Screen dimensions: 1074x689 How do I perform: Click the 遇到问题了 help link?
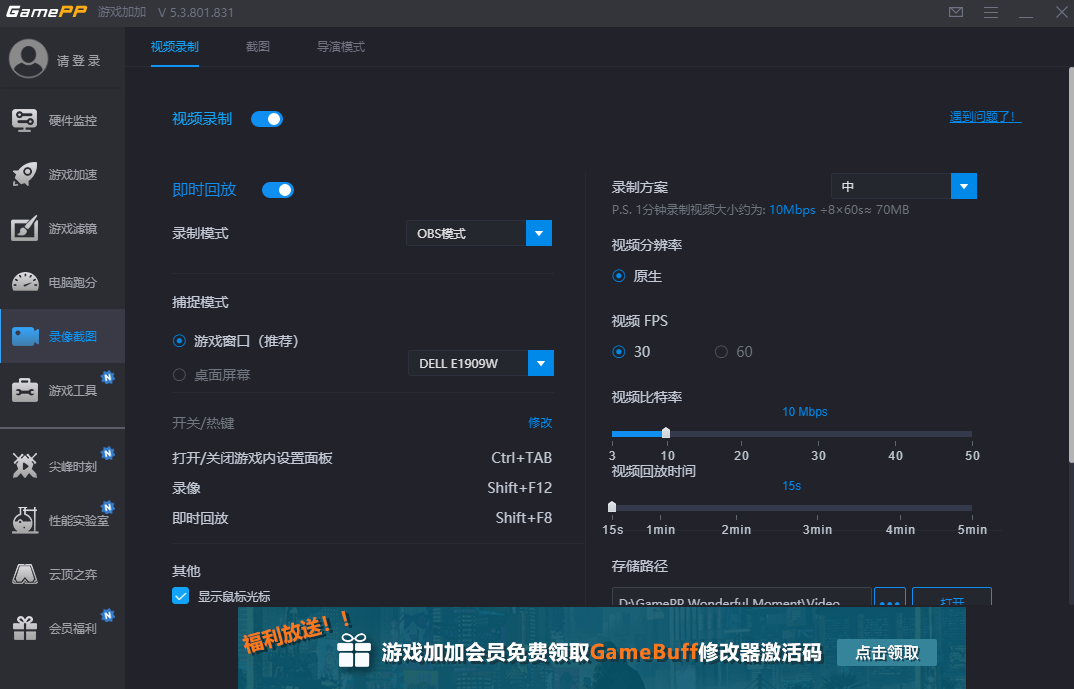coord(985,117)
